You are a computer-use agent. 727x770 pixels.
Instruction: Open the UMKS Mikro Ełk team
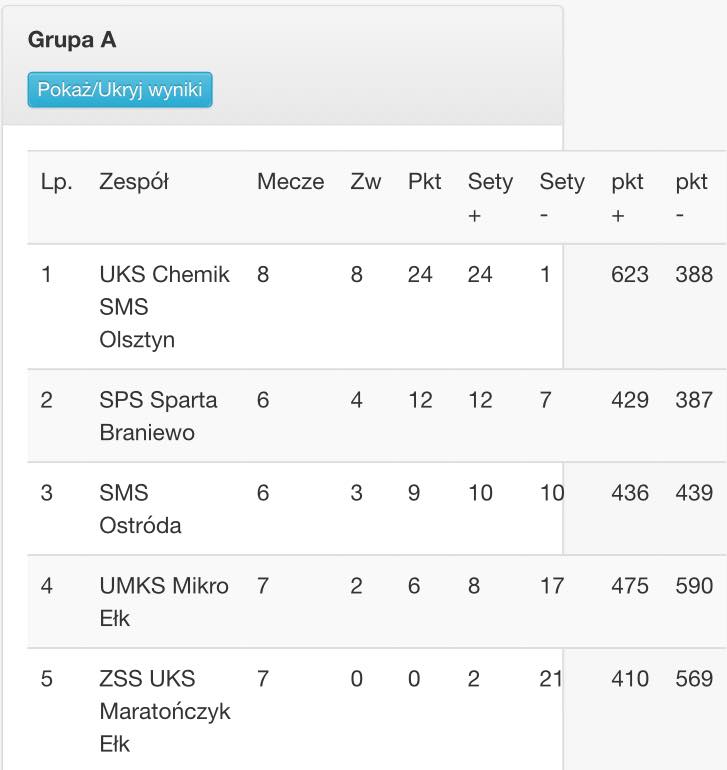point(164,601)
